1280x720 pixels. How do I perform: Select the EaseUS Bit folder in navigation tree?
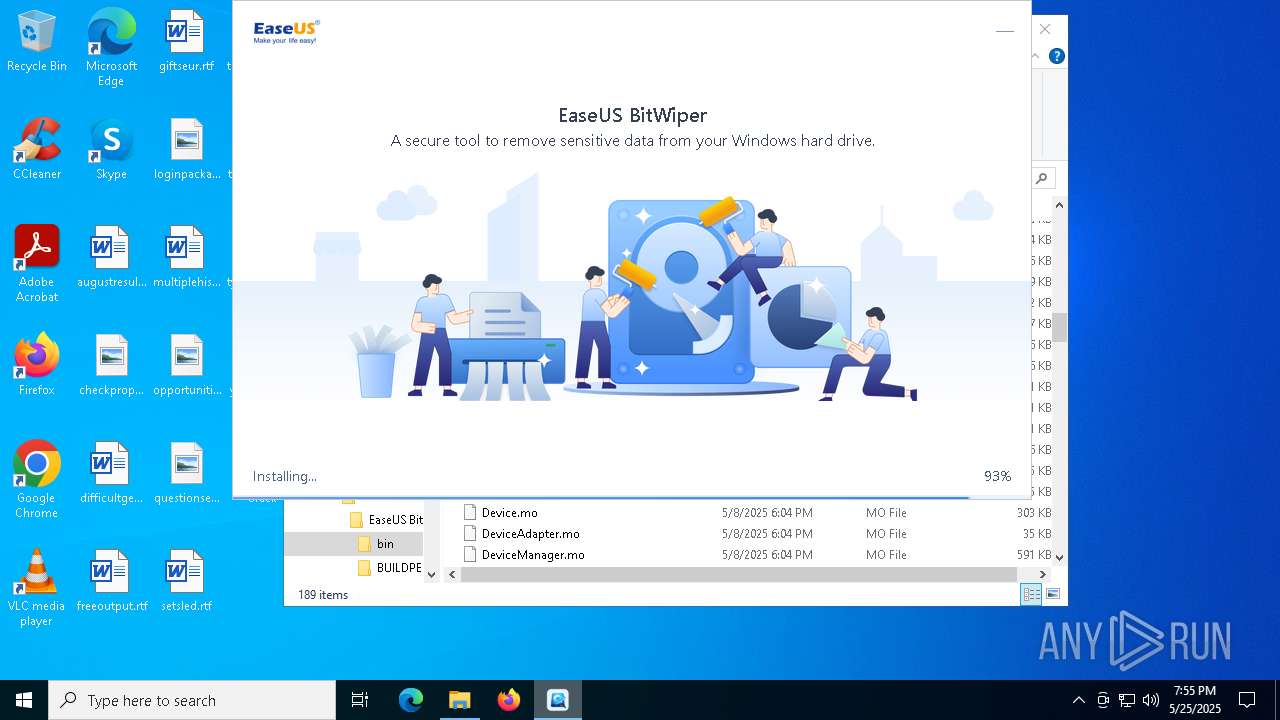386,520
